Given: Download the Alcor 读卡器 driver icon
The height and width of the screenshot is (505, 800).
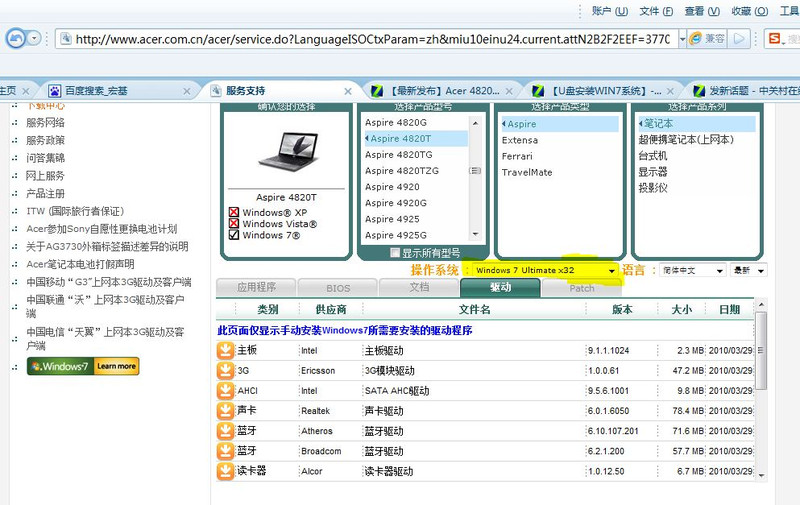Looking at the screenshot, I should point(226,471).
